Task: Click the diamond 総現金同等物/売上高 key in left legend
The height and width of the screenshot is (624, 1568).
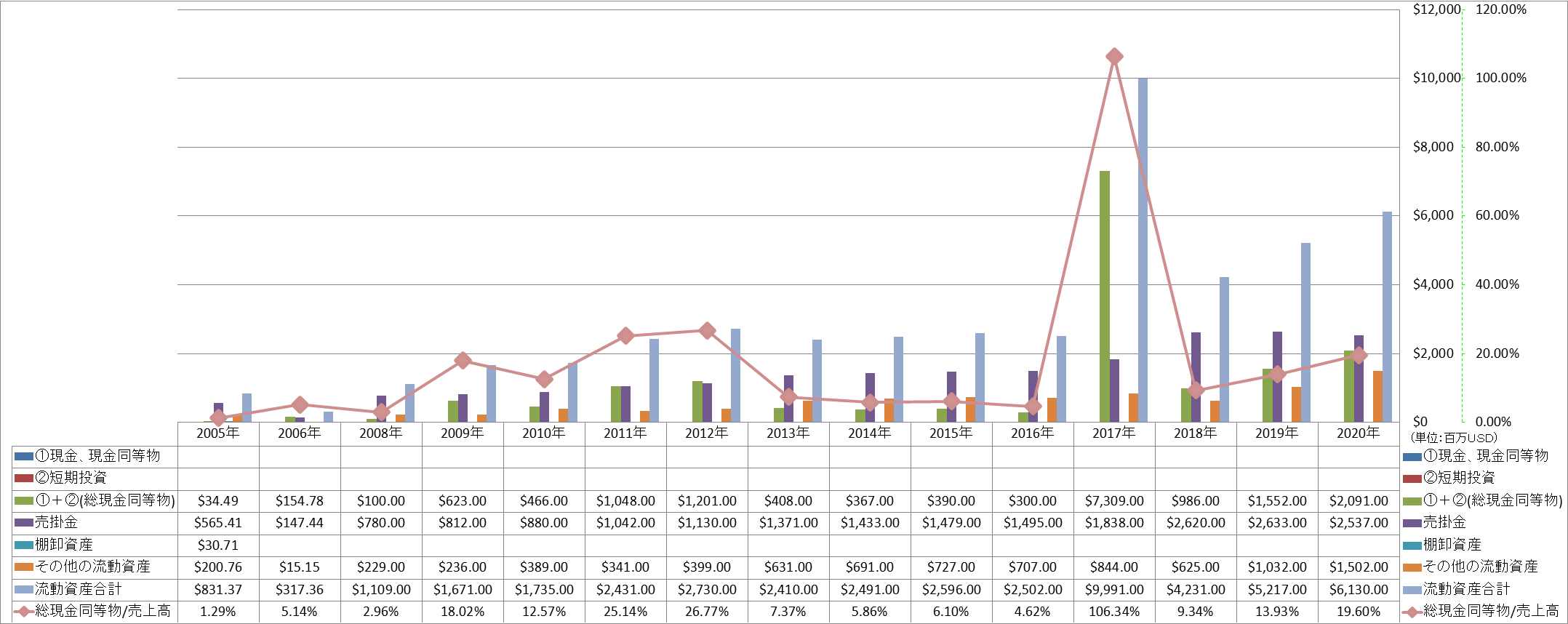Action: tap(23, 612)
